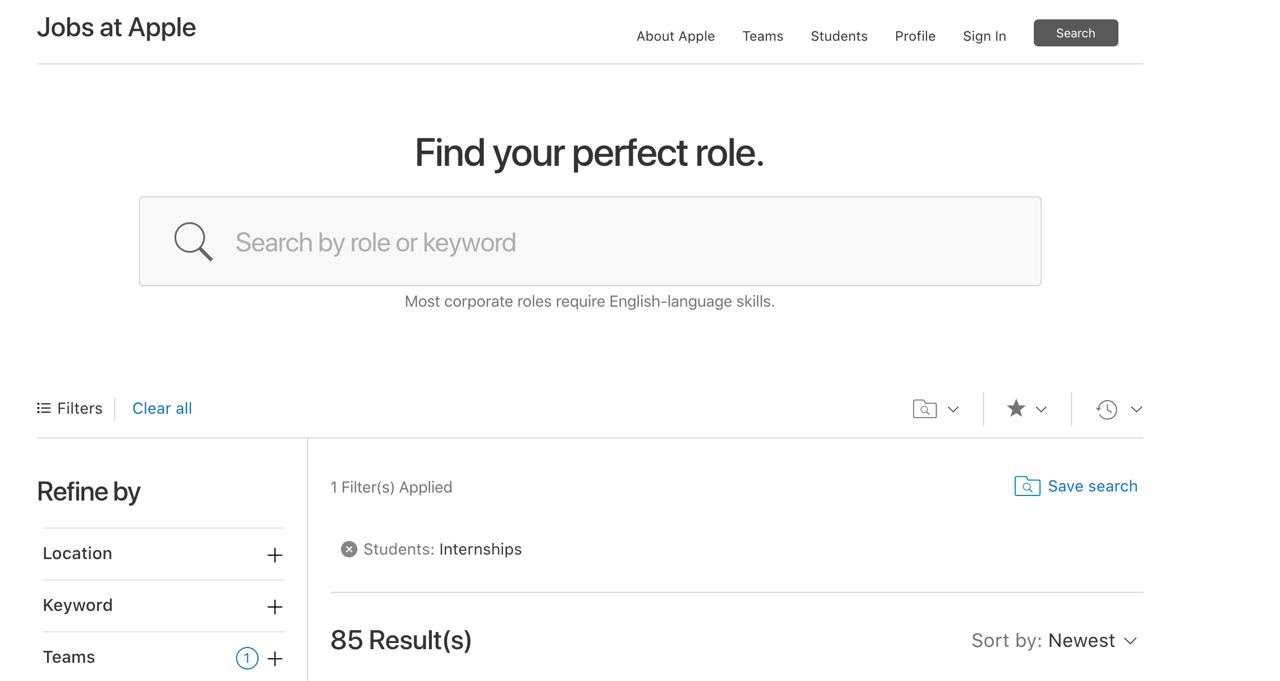Open the saved searches dropdown chevron
Screen dimensions: 1280x681
tap(953, 409)
